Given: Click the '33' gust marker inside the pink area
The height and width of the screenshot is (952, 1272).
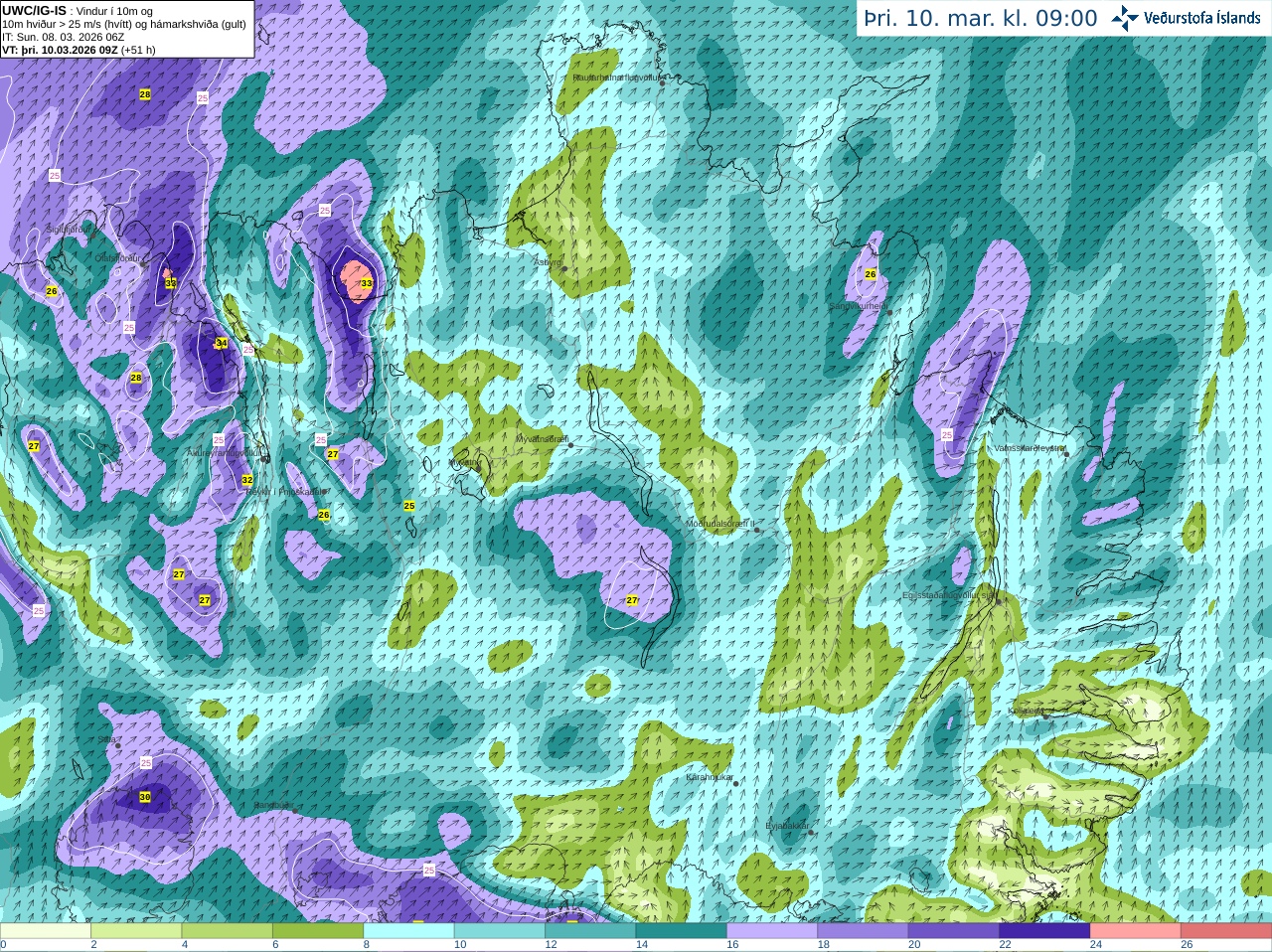Looking at the screenshot, I should 366,284.
